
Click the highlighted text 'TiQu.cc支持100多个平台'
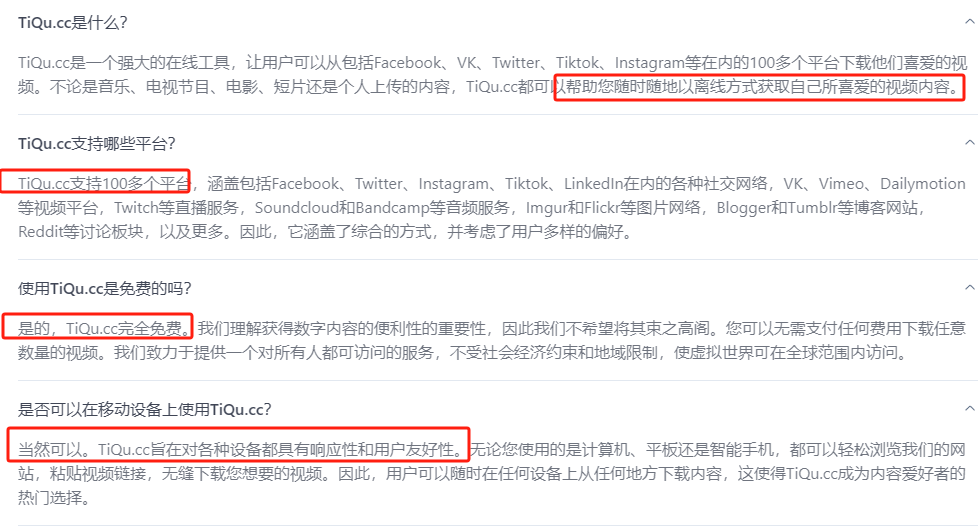click(x=104, y=184)
